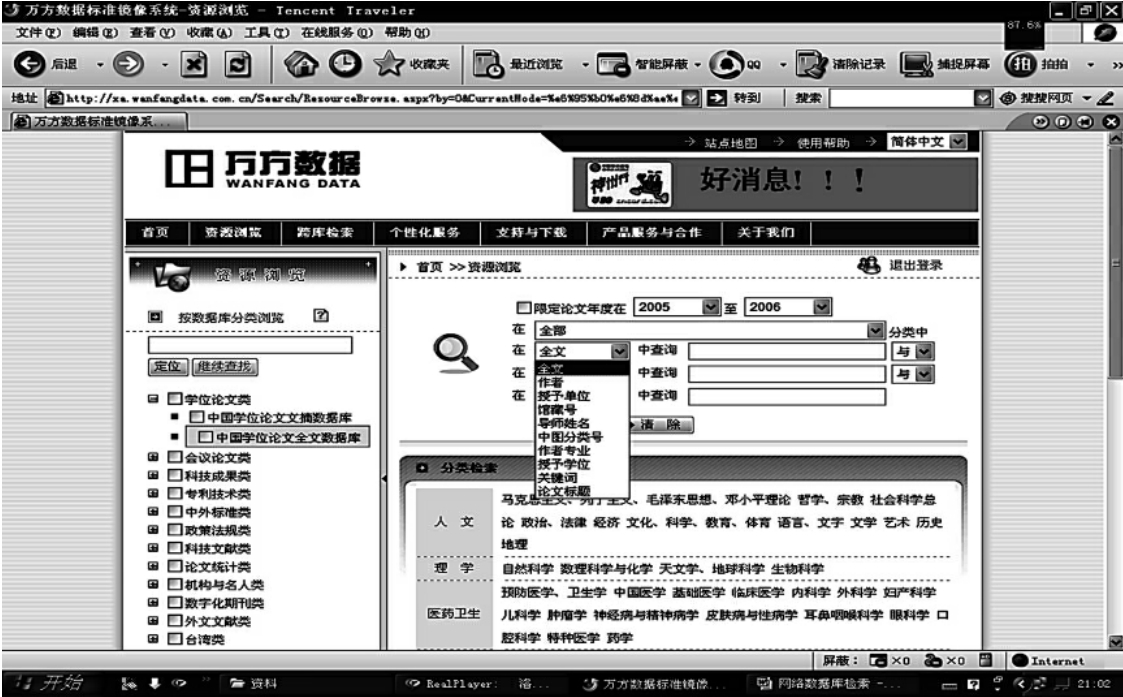
Task: Click the clear records (清除记录) icon
Action: click(811, 64)
